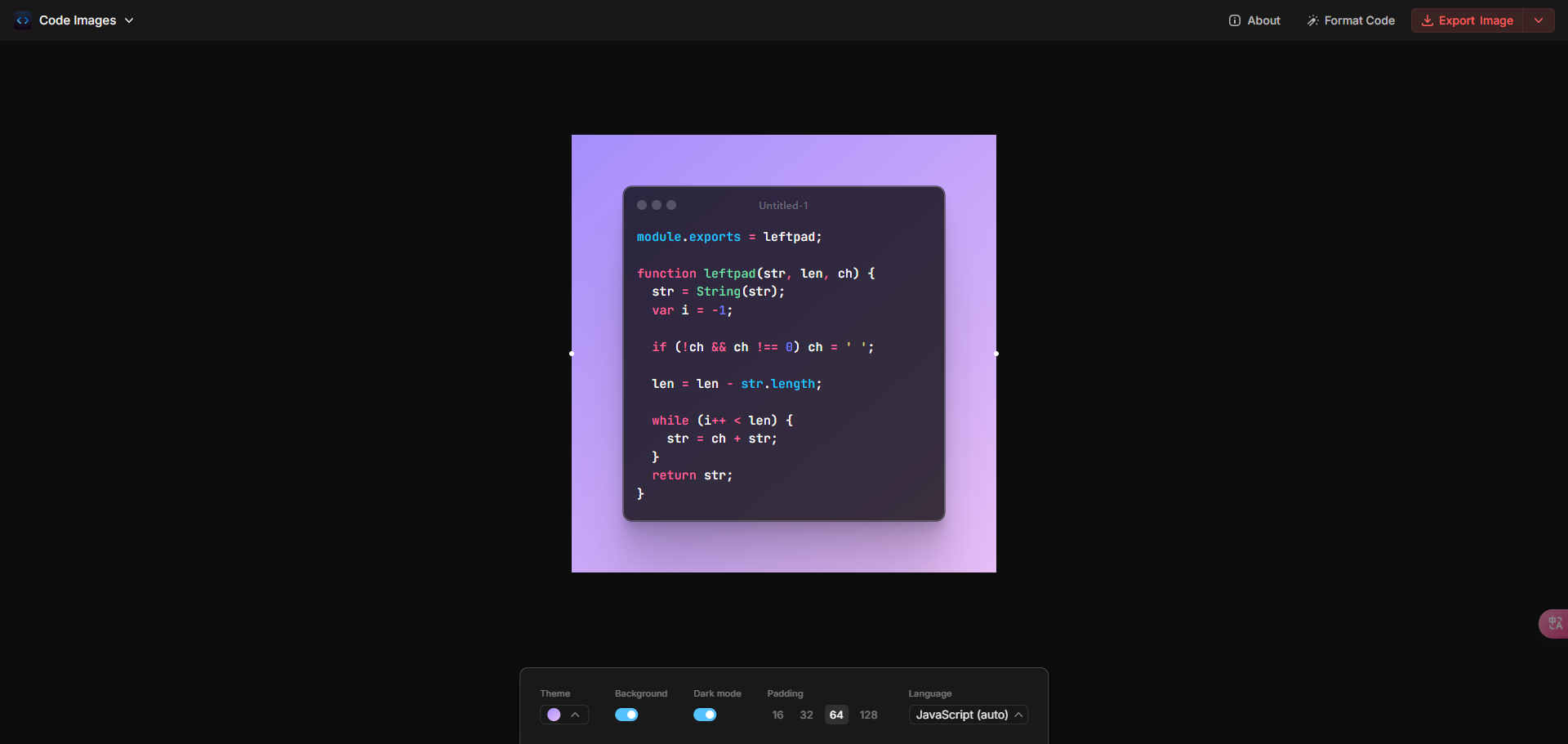Click the Untitled-1 window title field
This screenshot has height=744, width=1568.
tap(783, 206)
